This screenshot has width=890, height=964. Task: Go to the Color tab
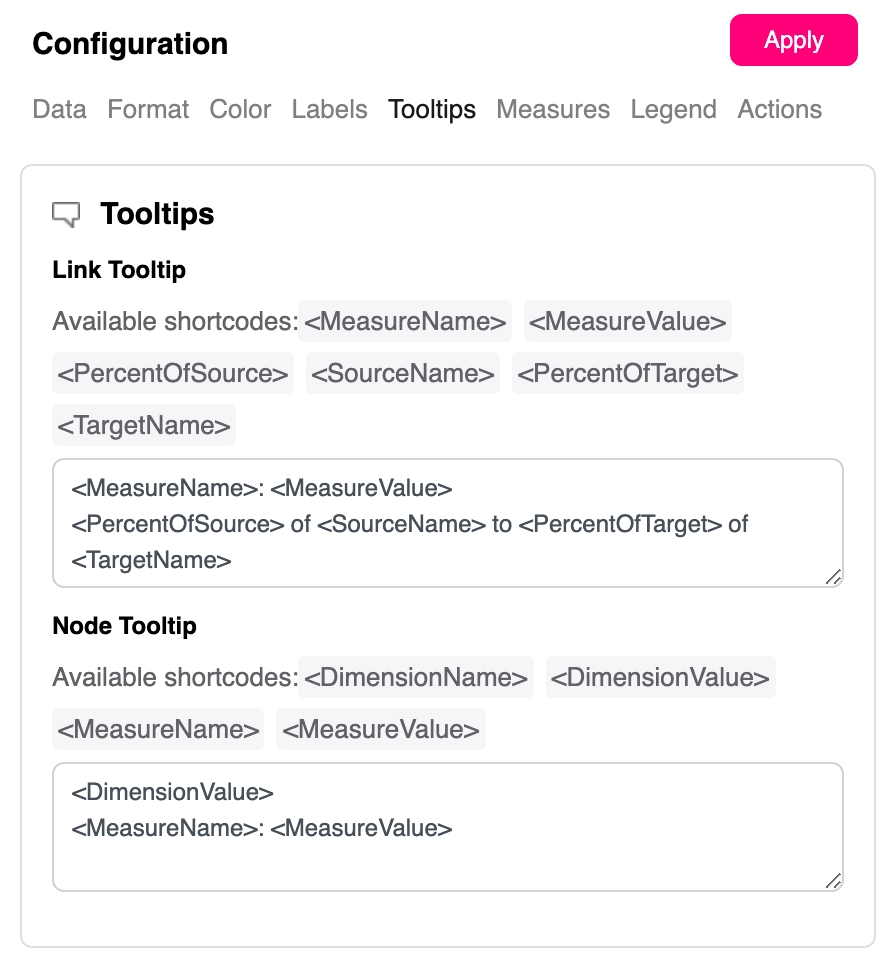(240, 109)
